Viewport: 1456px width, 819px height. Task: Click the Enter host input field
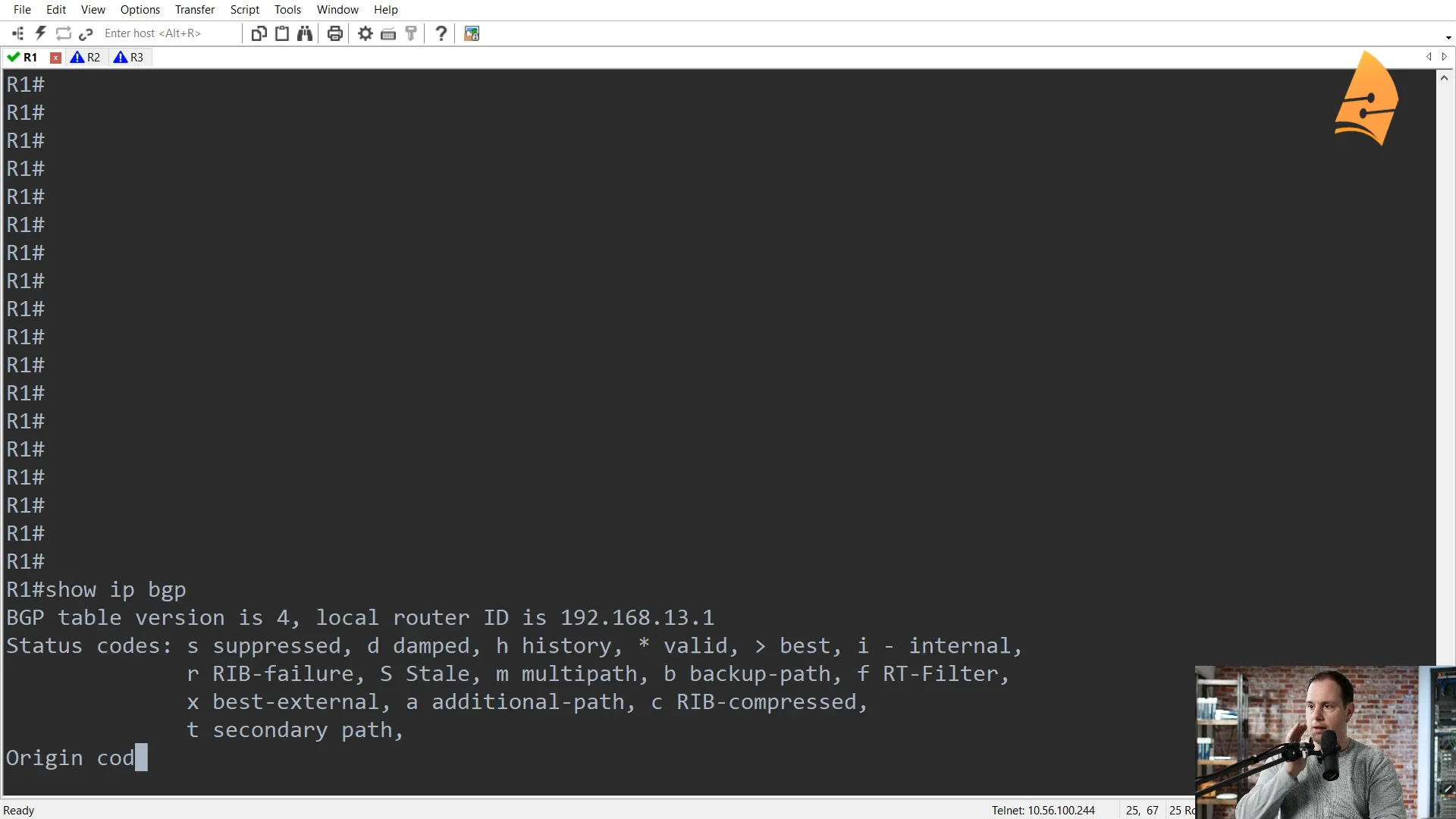coord(167,33)
